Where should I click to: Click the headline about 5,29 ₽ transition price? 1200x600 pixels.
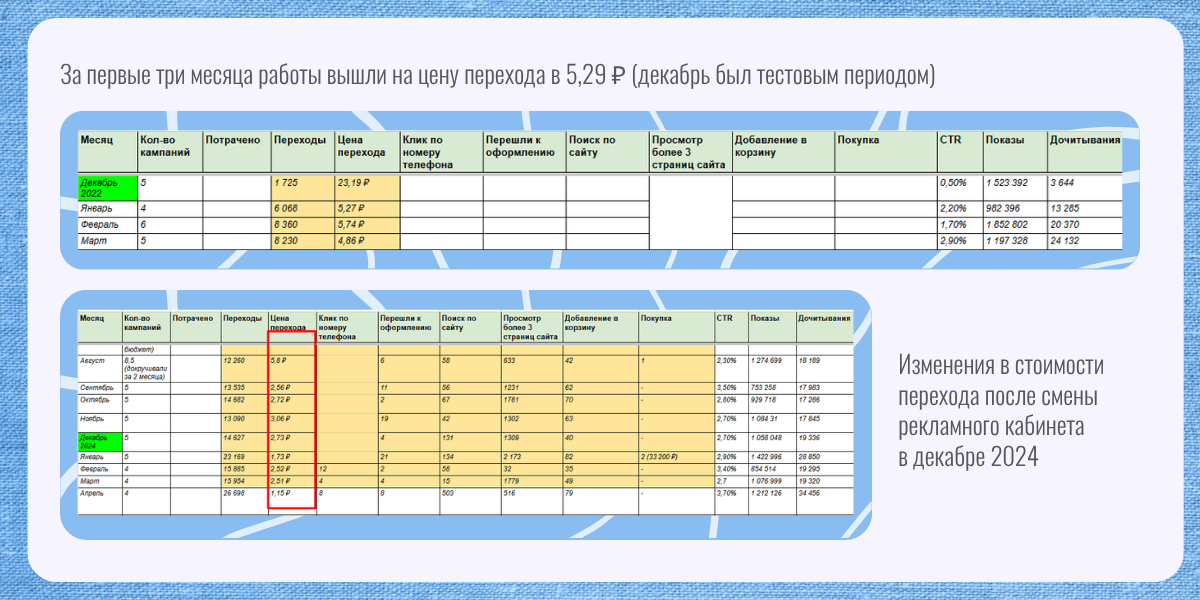(498, 76)
